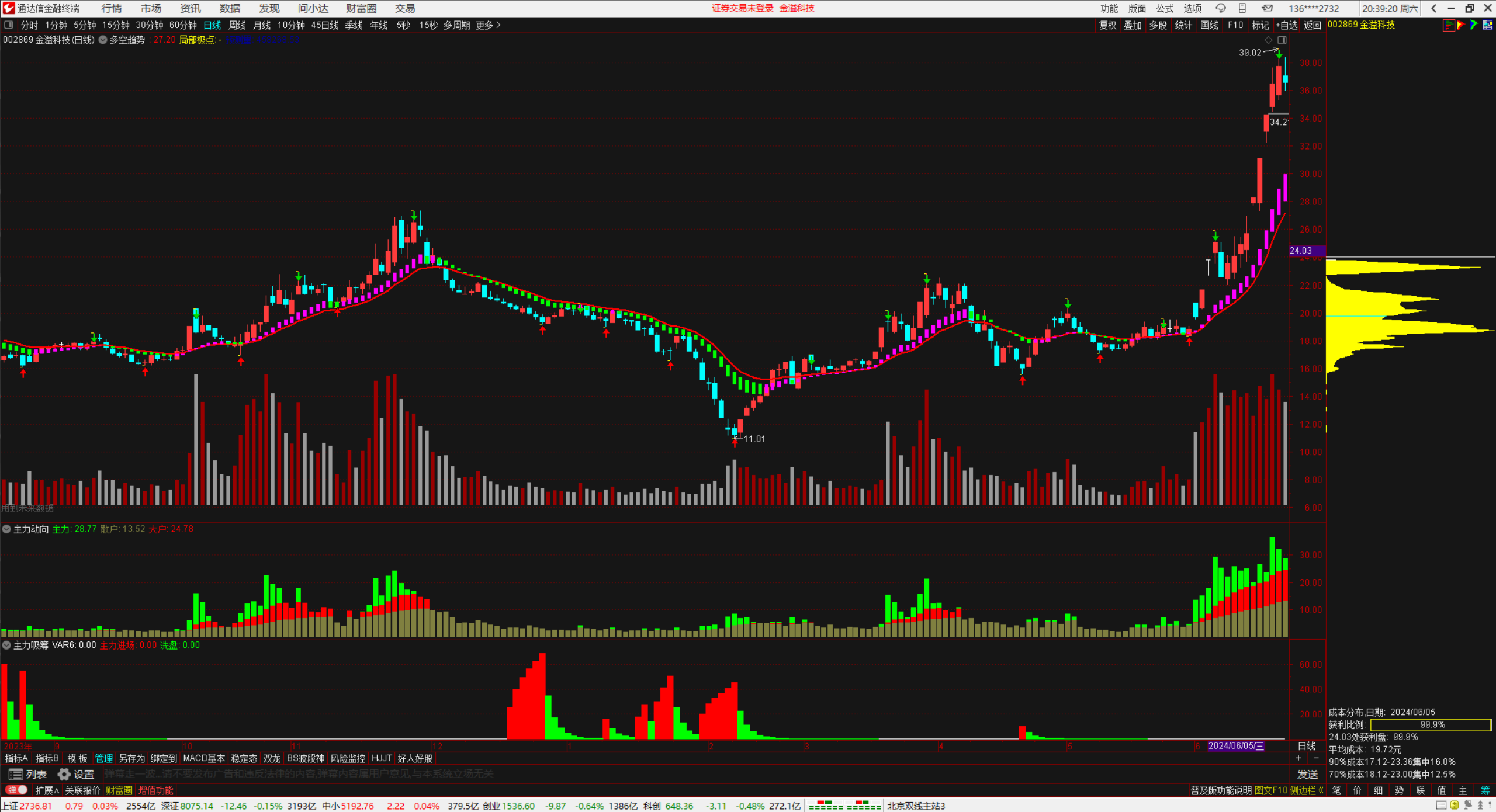Click the 2024/06/05 date marker on timeline

click(1236, 746)
